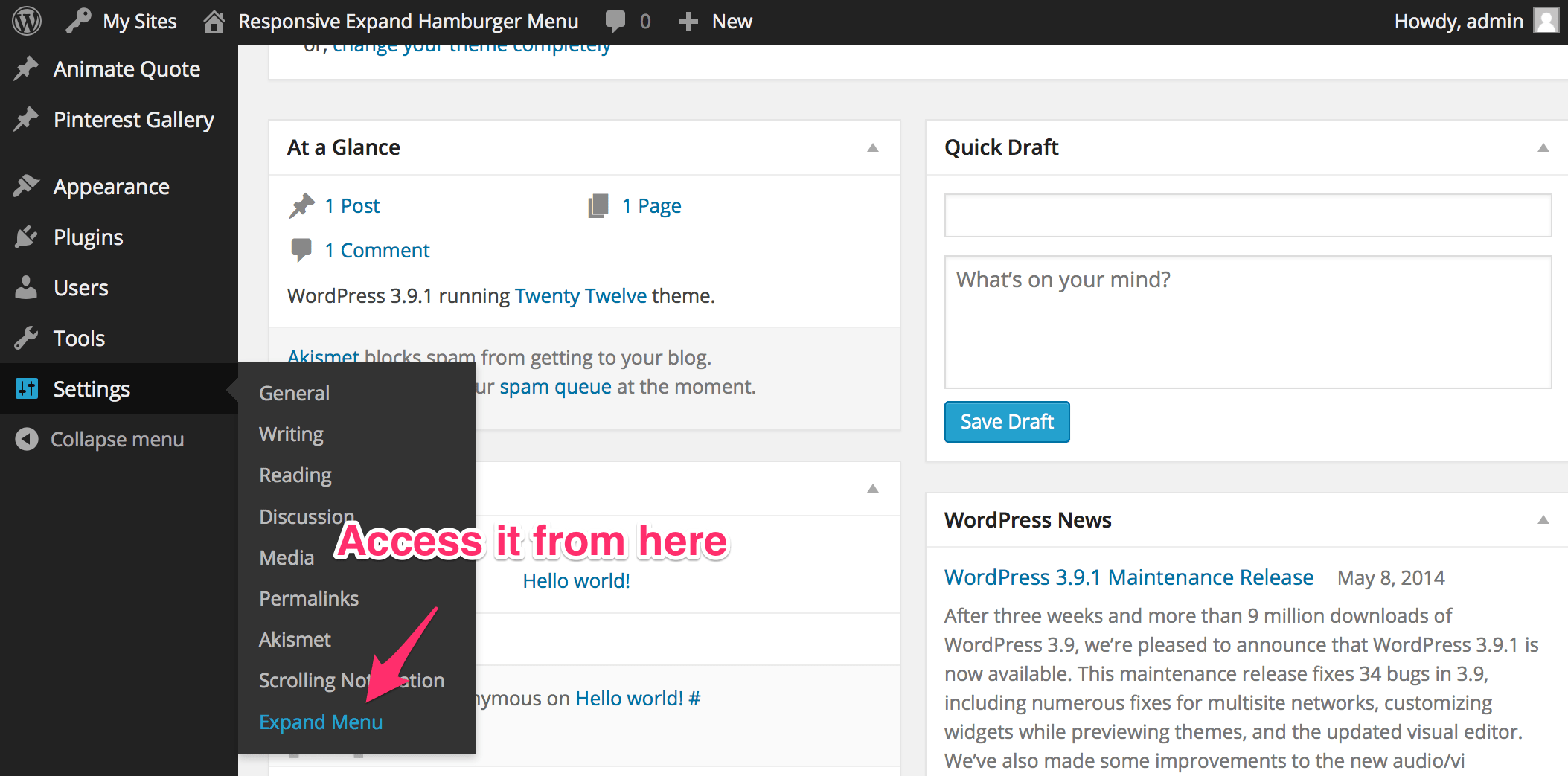Open Akismet settings submenu item
The image size is (1568, 776).
[295, 639]
